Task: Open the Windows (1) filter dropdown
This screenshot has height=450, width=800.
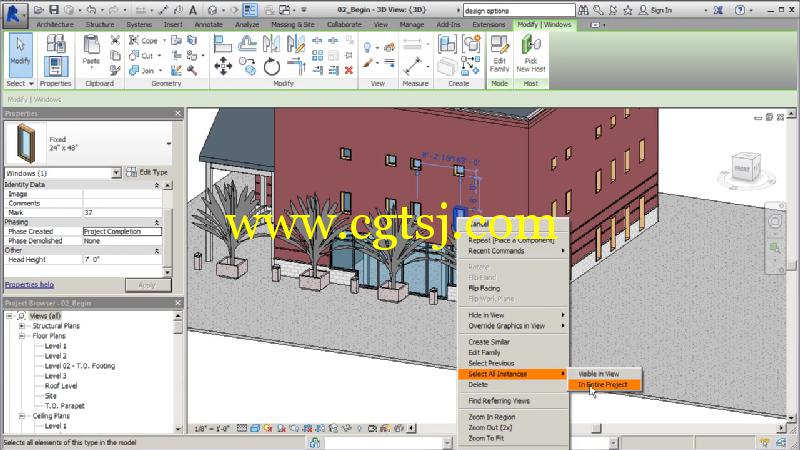Action: [x=116, y=173]
